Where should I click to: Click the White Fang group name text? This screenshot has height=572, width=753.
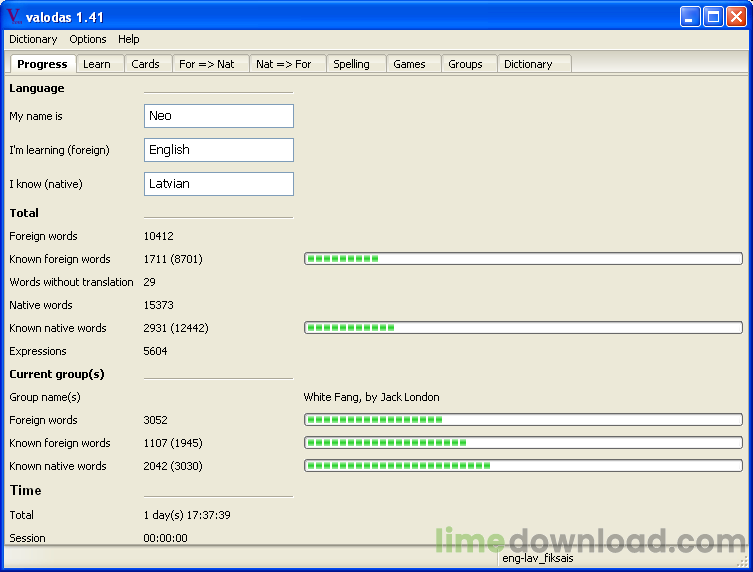point(372,397)
